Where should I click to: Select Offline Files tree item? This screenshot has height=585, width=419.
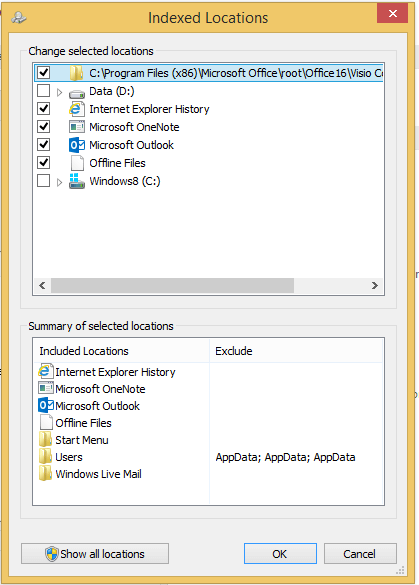(x=117, y=163)
